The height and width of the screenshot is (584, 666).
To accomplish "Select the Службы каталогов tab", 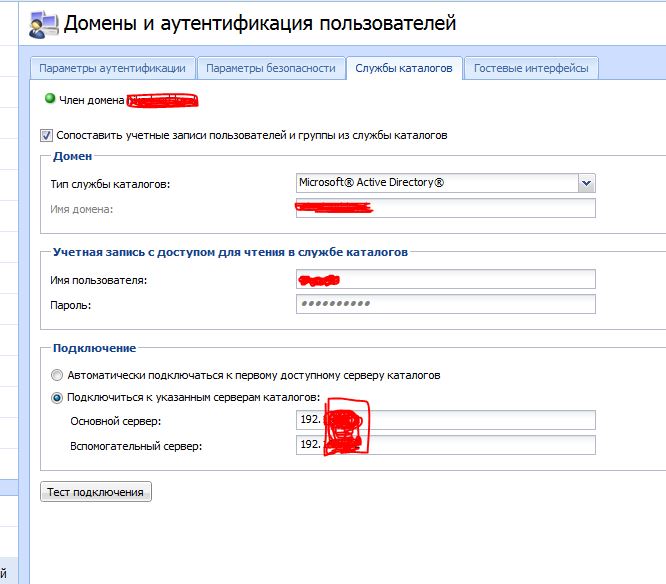I will (404, 68).
